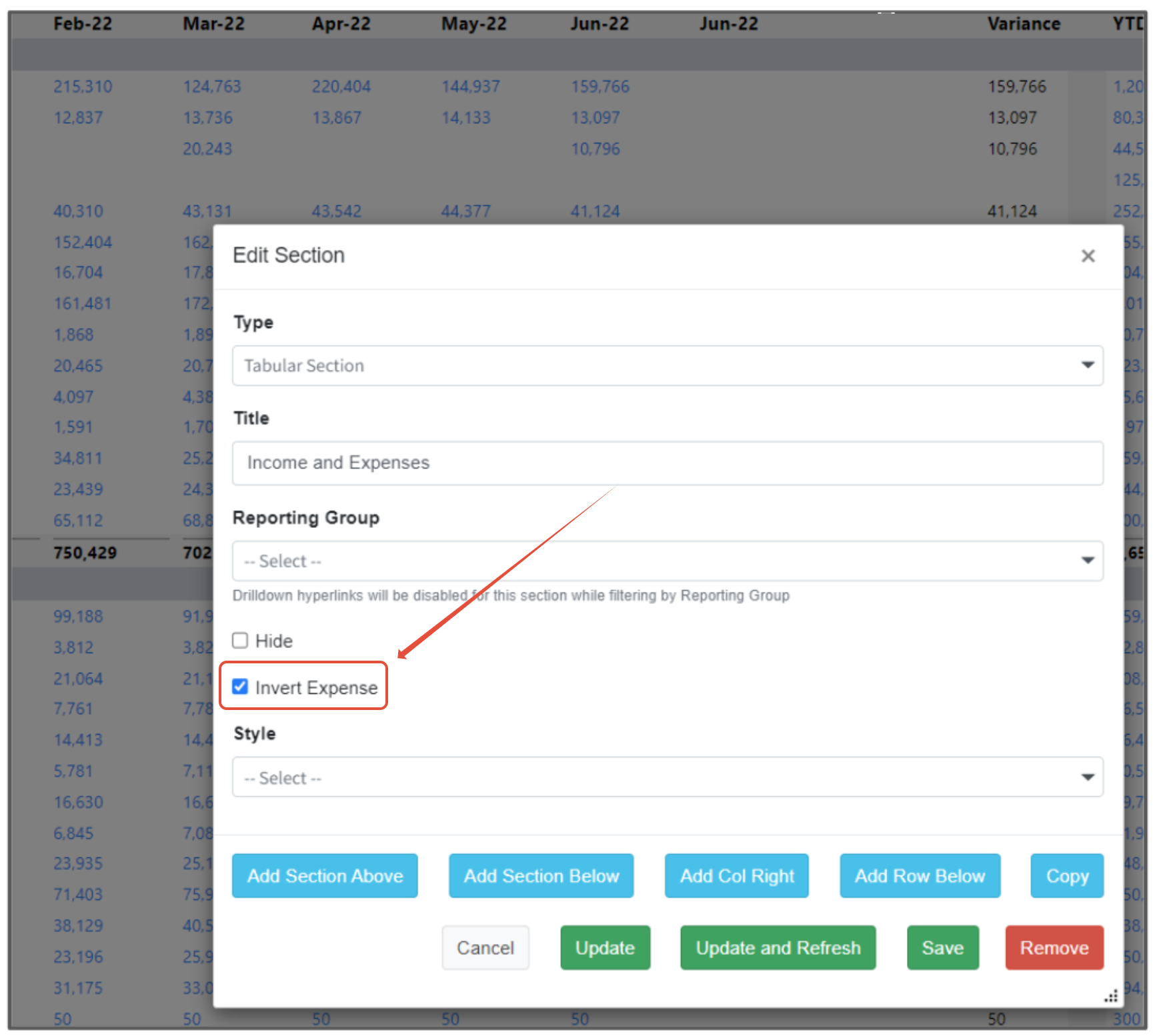Image resolution: width=1153 pixels, height=1036 pixels.
Task: Click Add Section Below button
Action: click(x=541, y=875)
